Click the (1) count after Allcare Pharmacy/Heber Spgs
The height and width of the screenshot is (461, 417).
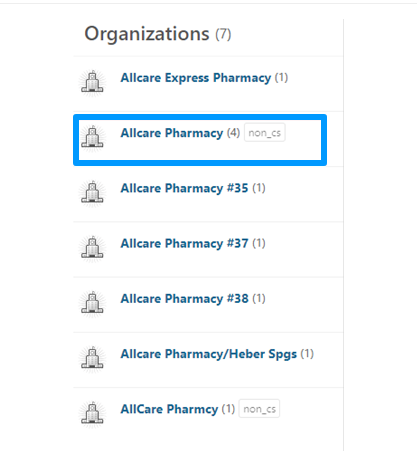click(x=307, y=354)
